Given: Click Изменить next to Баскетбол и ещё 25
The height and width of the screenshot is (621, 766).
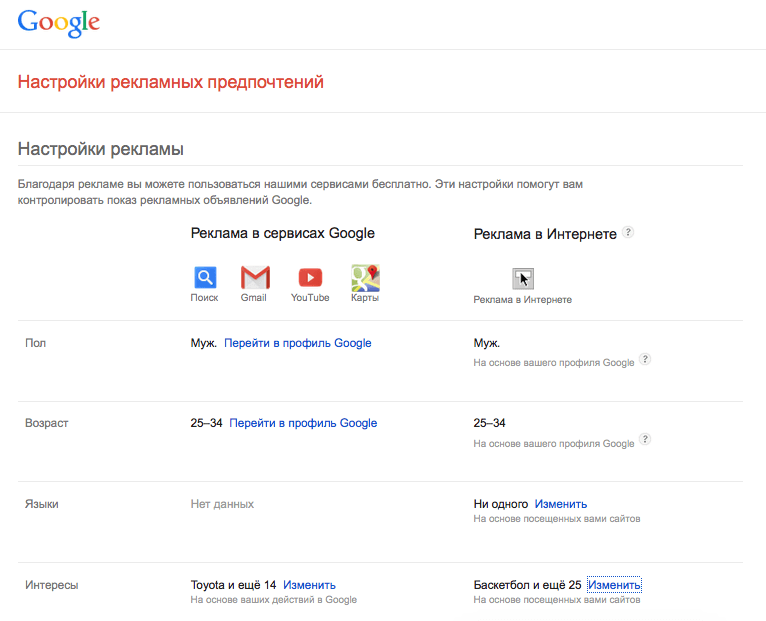Looking at the screenshot, I should pos(614,585).
